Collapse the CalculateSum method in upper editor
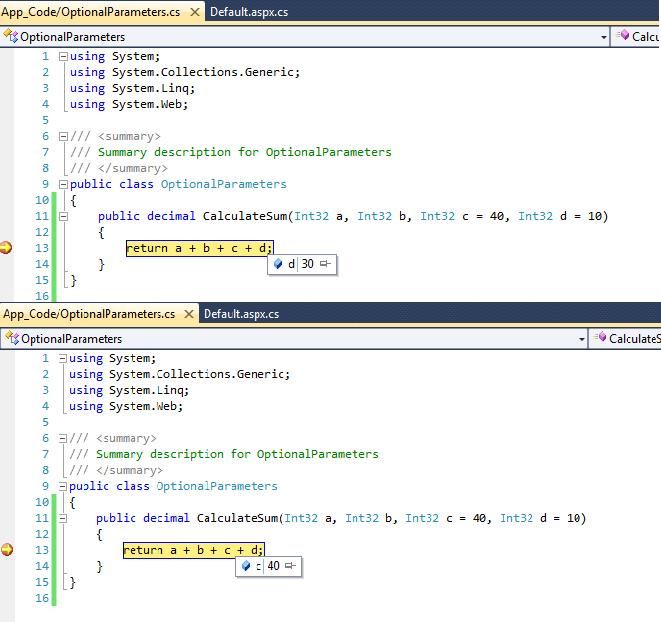This screenshot has height=622, width=661. [x=63, y=216]
